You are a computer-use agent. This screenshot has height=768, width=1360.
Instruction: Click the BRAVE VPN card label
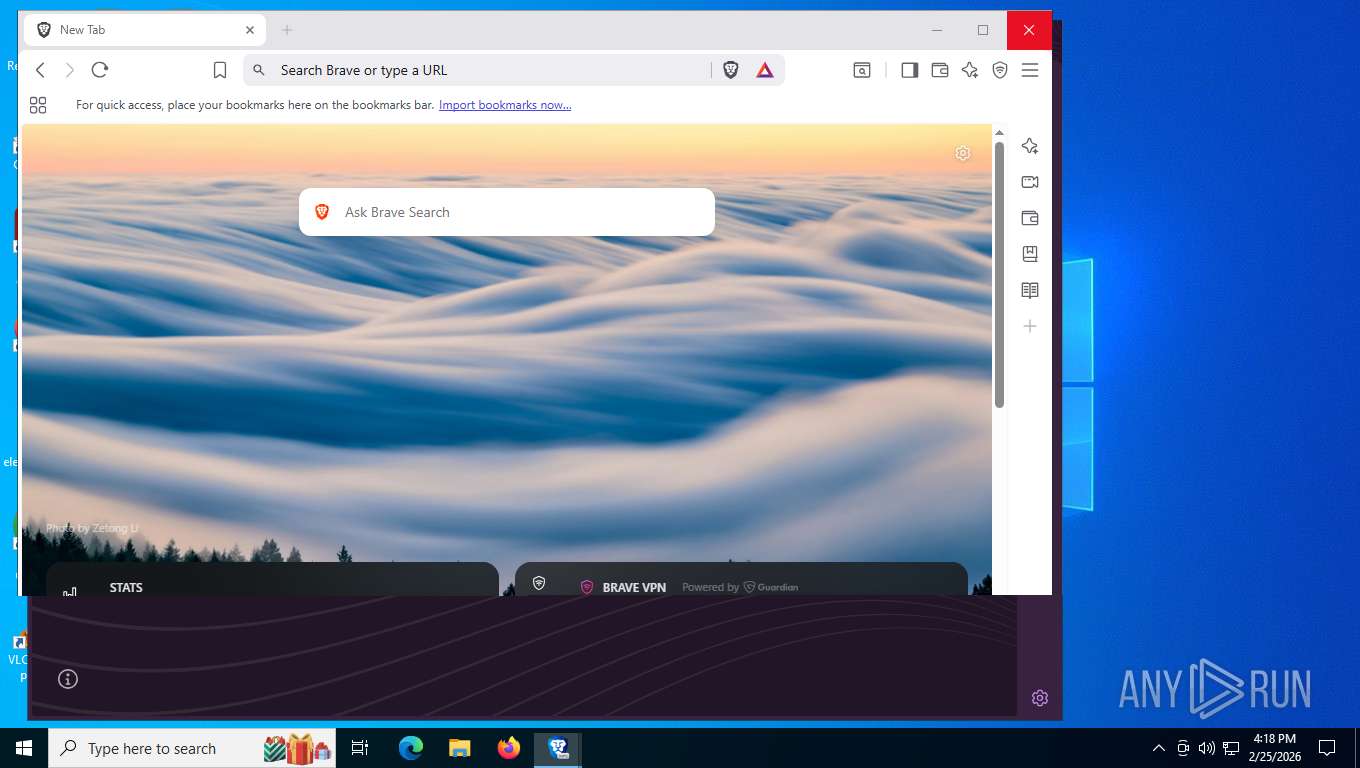click(x=634, y=587)
